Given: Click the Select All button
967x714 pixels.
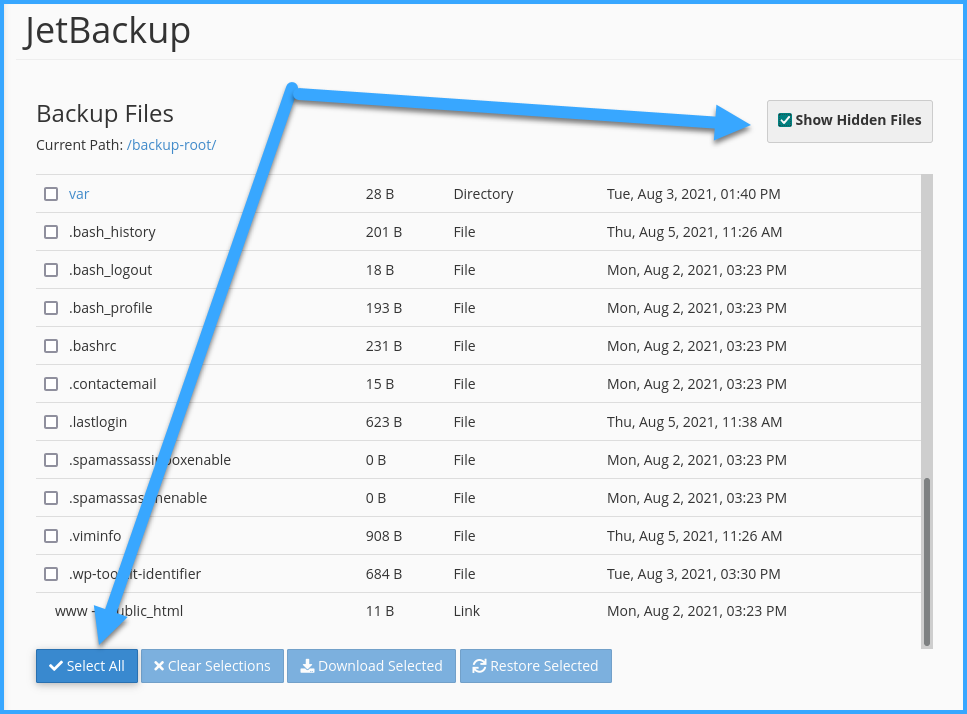Looking at the screenshot, I should pyautogui.click(x=87, y=666).
